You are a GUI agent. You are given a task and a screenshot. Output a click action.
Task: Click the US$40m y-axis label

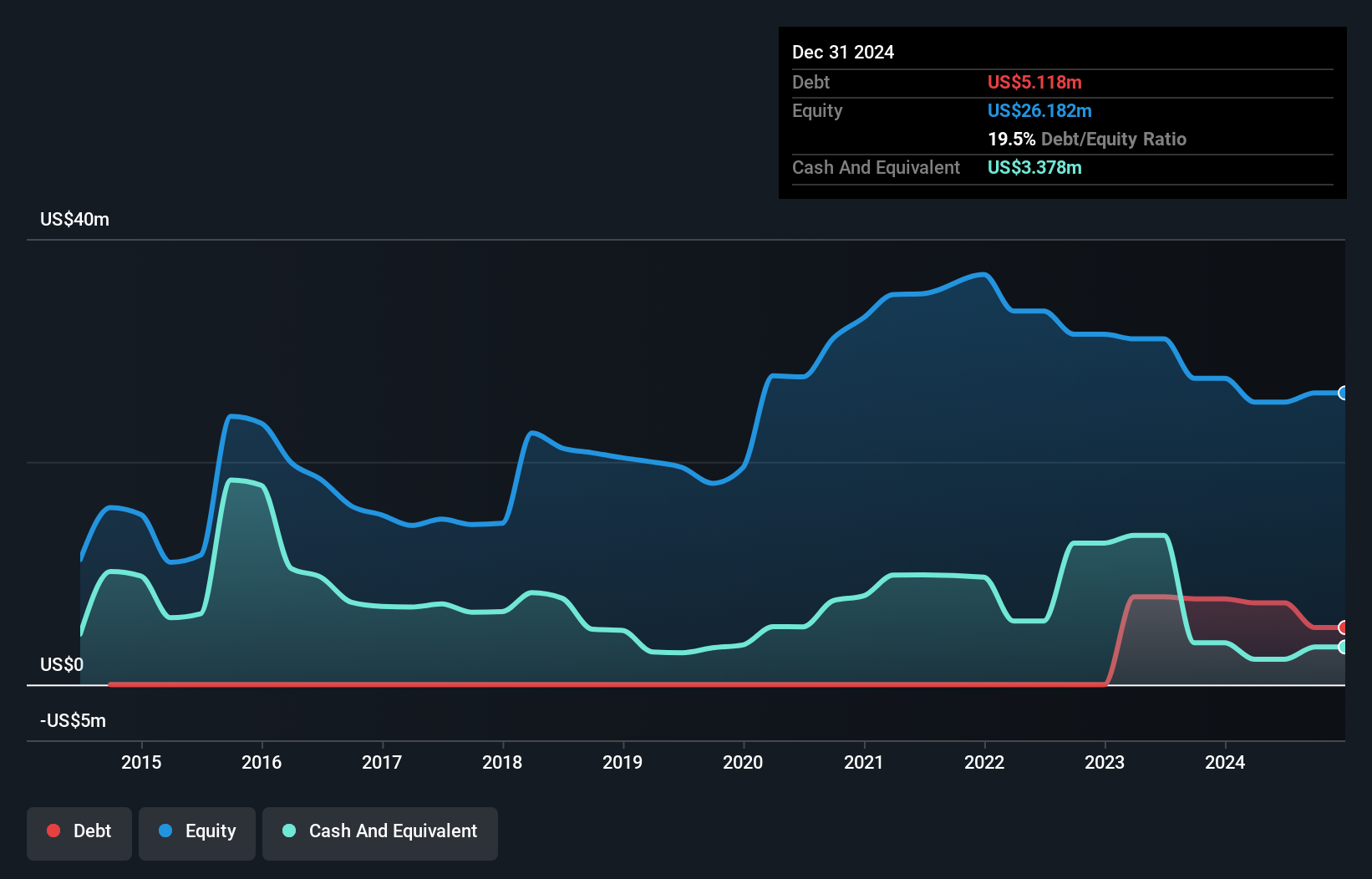tap(74, 220)
